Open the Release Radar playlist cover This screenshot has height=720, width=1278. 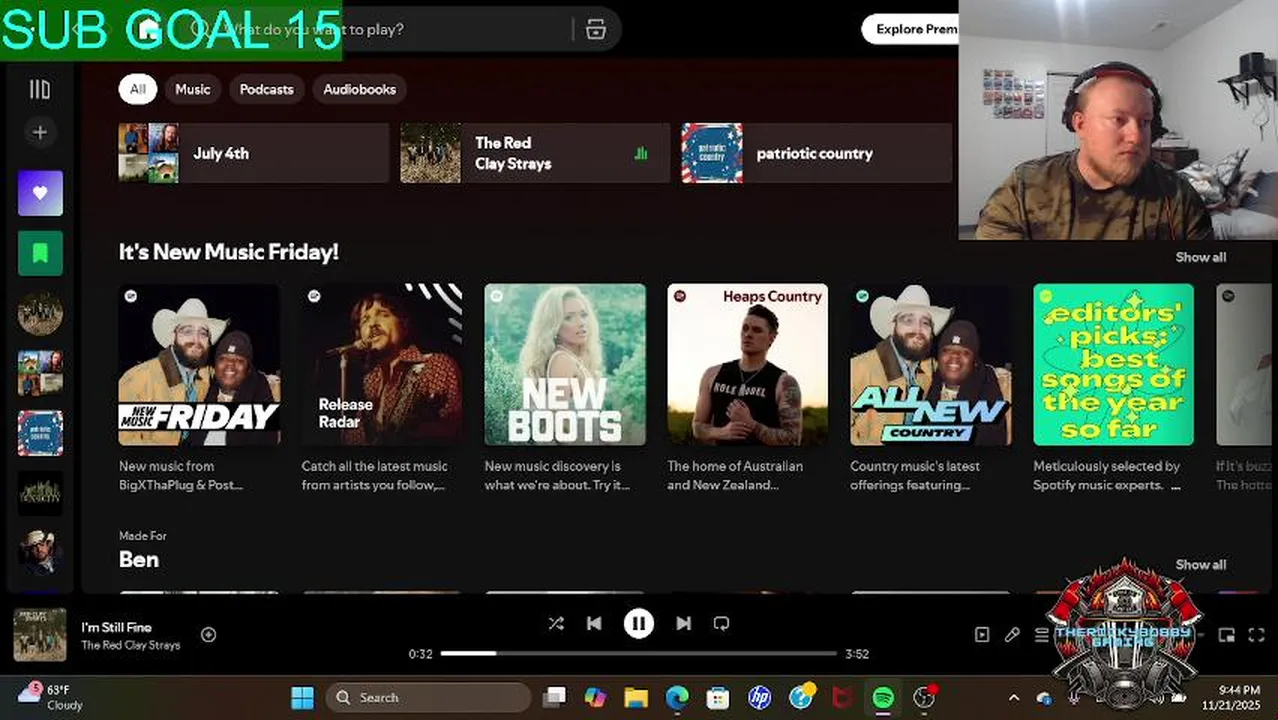pos(382,364)
